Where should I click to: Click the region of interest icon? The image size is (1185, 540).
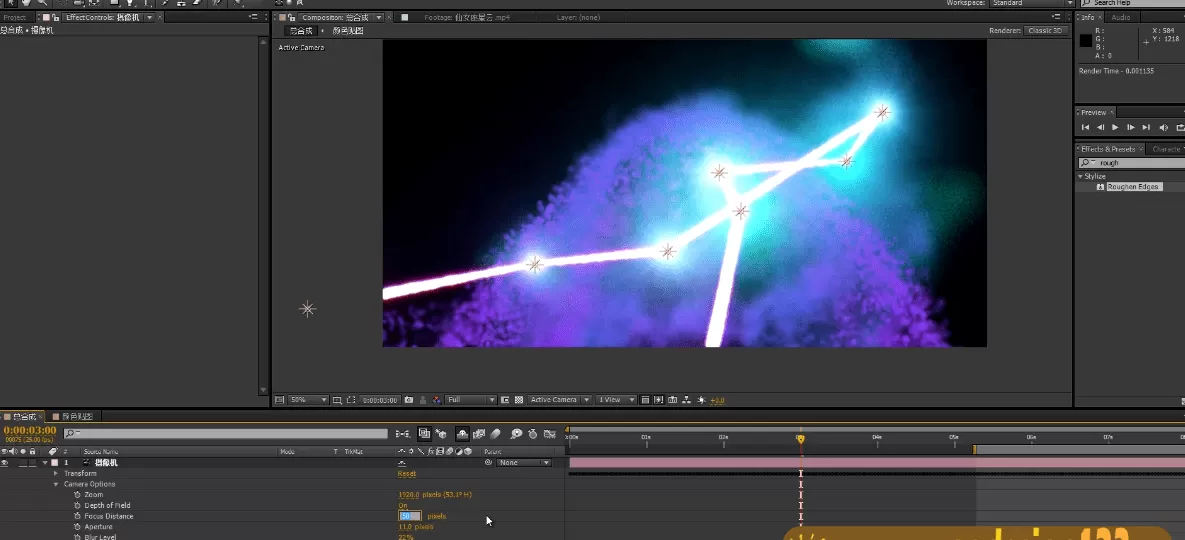click(x=505, y=400)
